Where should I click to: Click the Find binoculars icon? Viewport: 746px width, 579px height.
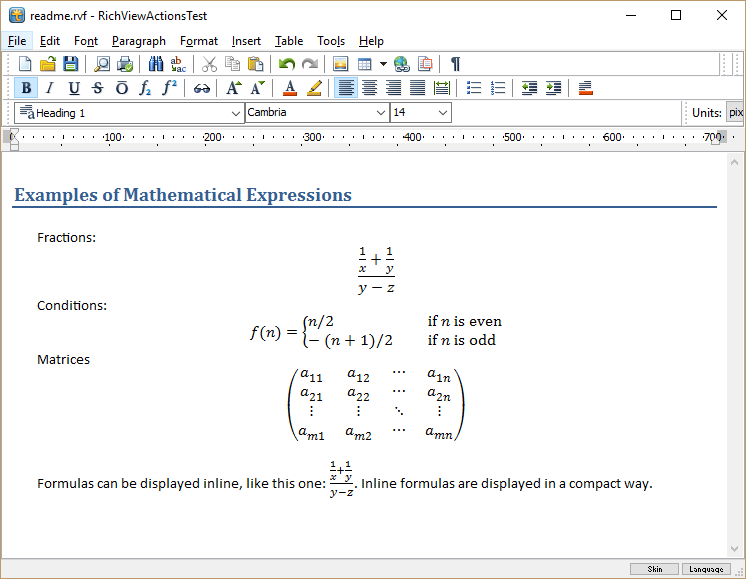pos(156,64)
